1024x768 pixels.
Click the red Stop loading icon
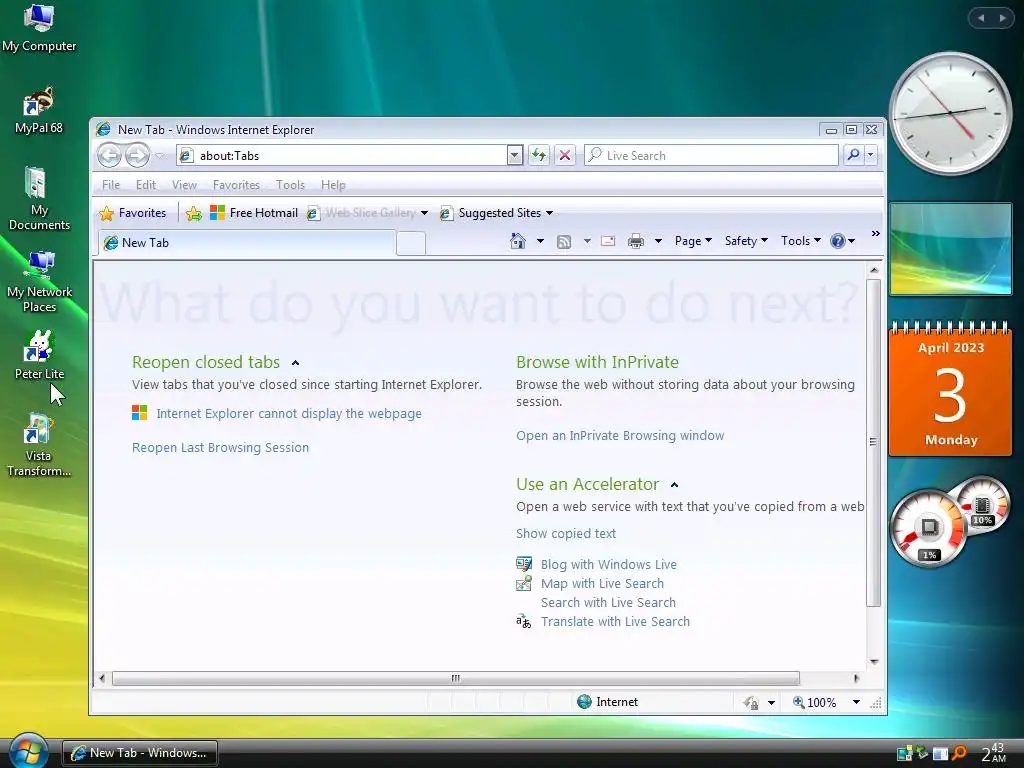(565, 155)
